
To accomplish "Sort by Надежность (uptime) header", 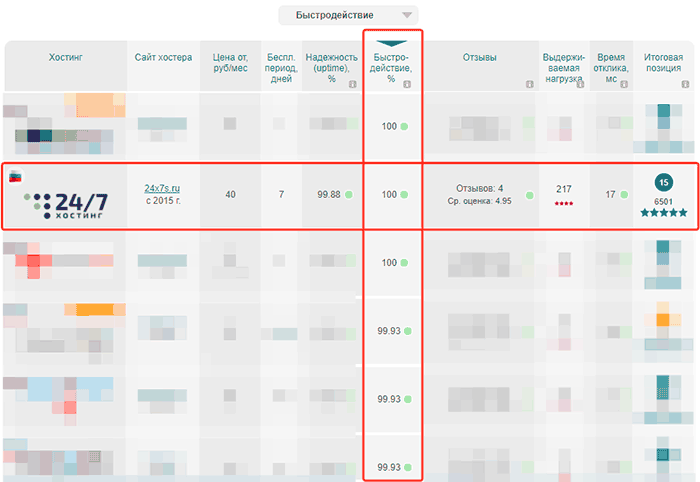I will 331,68.
